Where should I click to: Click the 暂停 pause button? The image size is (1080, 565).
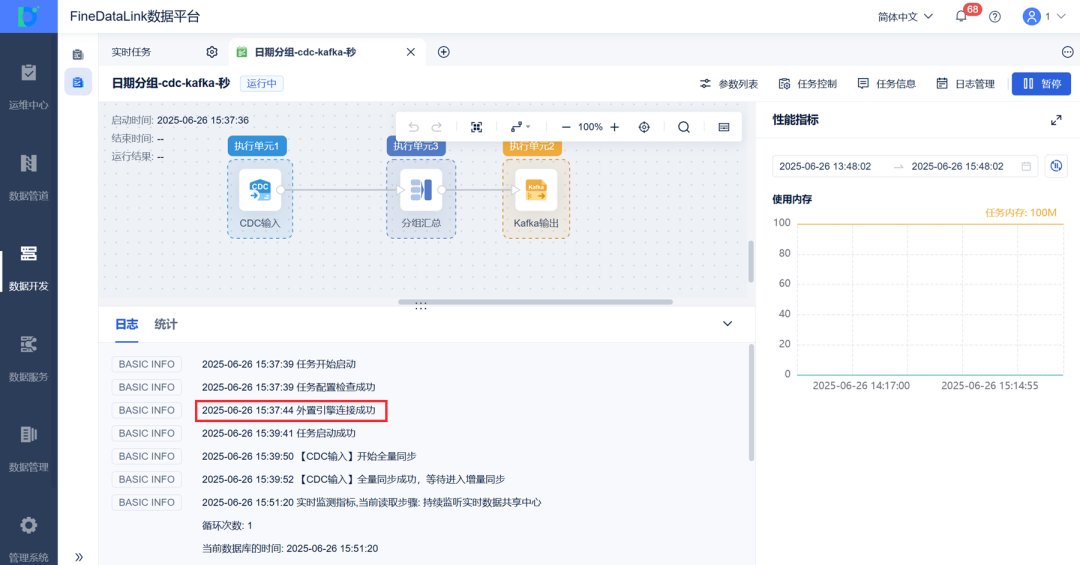[x=1041, y=83]
